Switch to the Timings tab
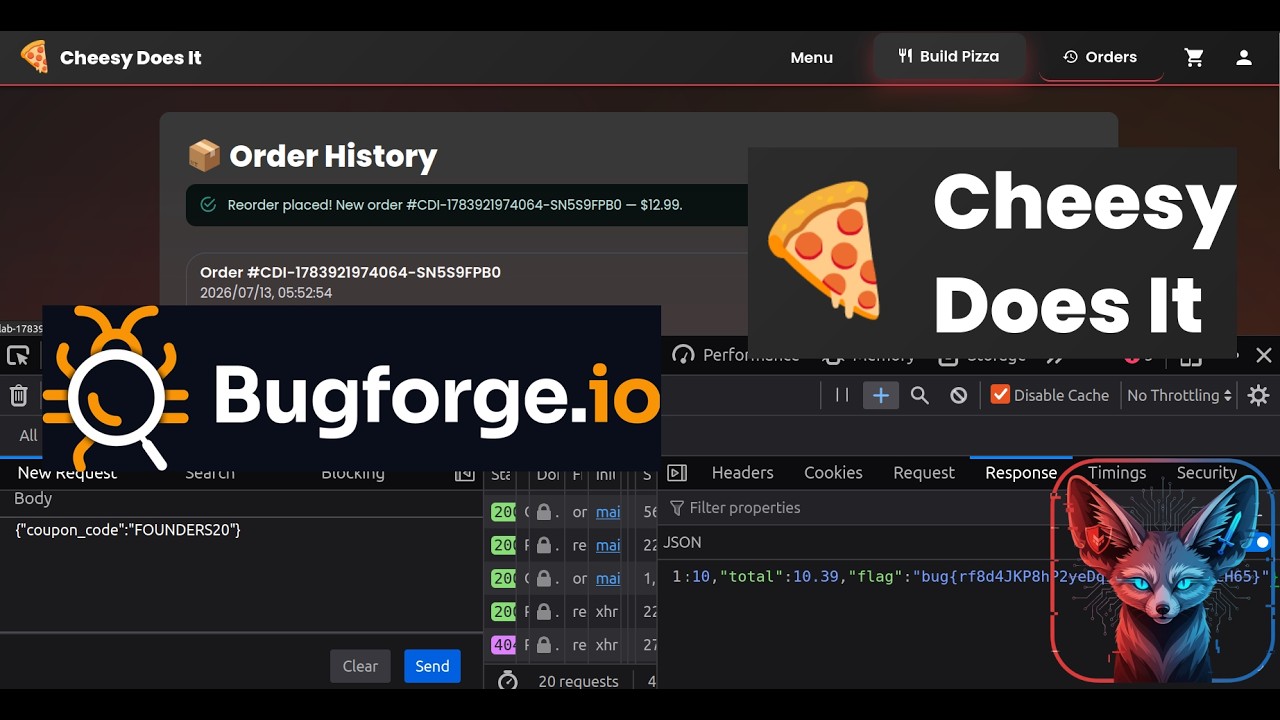The image size is (1280, 720). tap(1117, 473)
